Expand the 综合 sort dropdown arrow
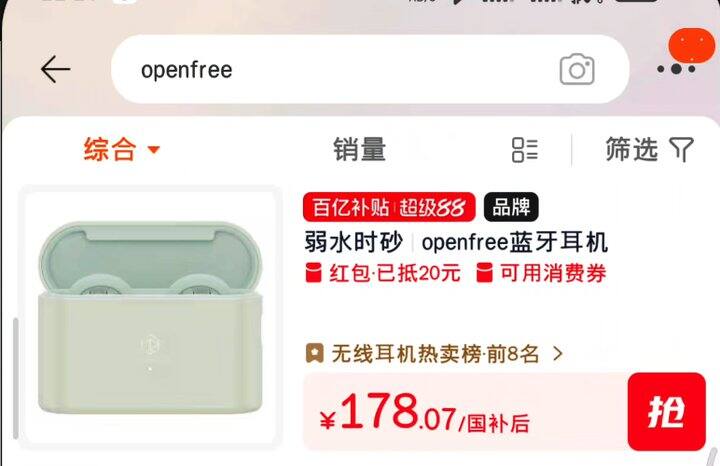 coord(154,150)
